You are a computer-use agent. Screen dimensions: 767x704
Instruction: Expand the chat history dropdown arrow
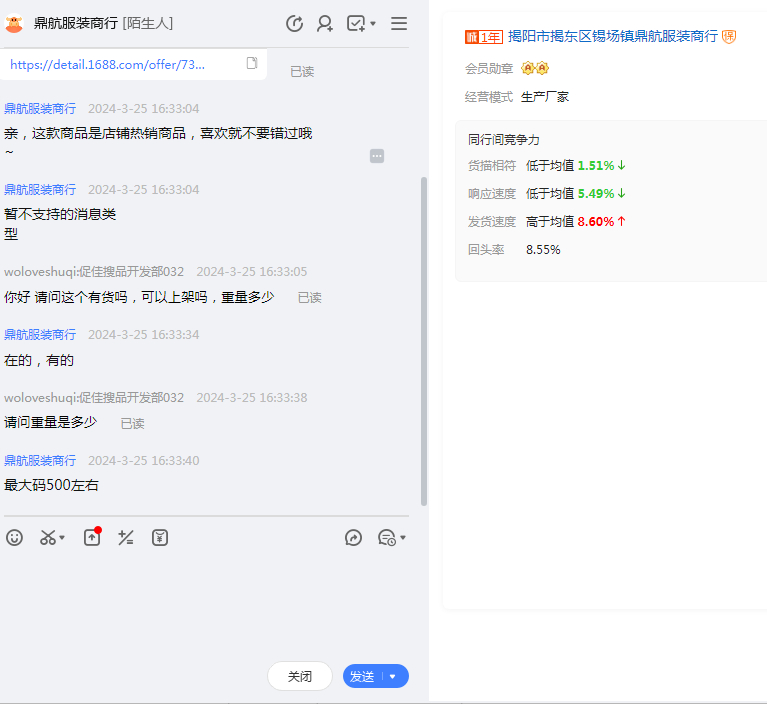point(403,539)
